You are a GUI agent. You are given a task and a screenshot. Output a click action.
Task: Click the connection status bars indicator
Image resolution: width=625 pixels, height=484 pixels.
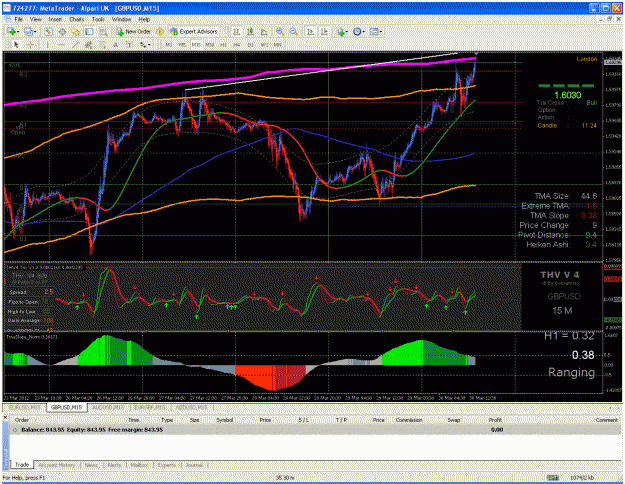pos(552,477)
